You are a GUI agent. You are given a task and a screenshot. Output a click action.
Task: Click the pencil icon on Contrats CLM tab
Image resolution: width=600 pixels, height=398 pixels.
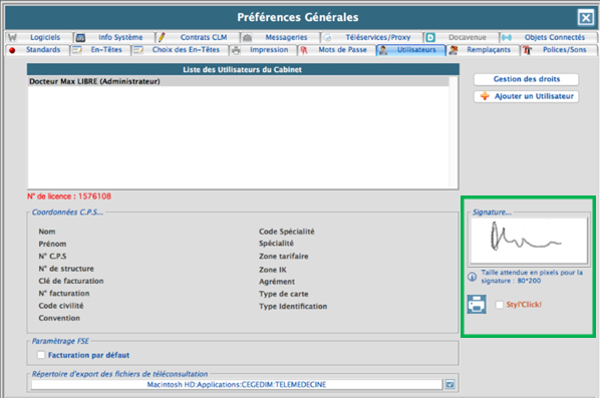(x=161, y=37)
